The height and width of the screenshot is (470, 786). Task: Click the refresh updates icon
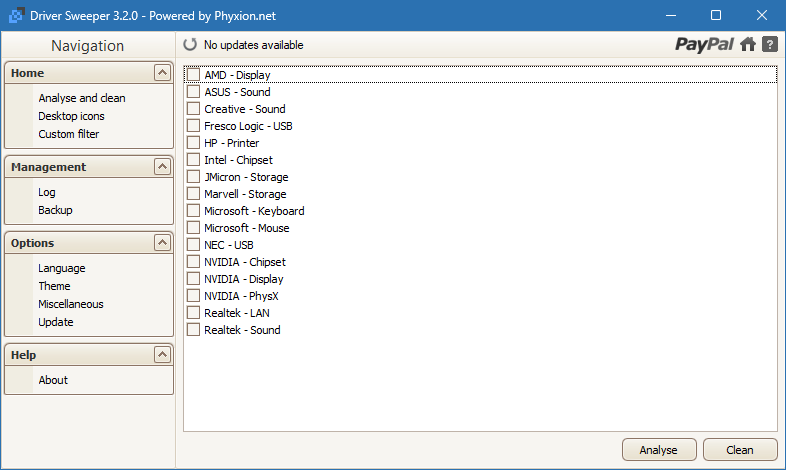click(190, 45)
